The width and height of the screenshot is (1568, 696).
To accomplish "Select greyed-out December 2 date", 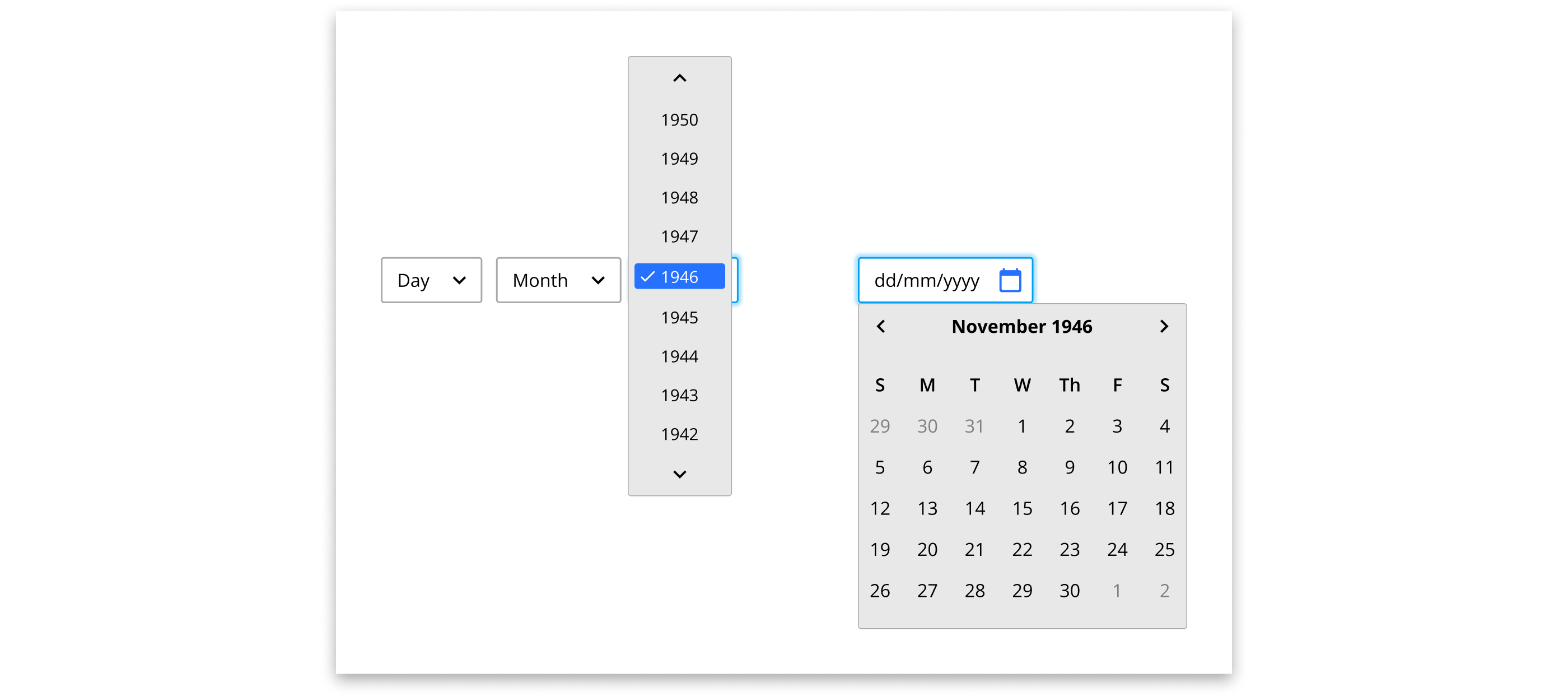I will (x=1164, y=591).
